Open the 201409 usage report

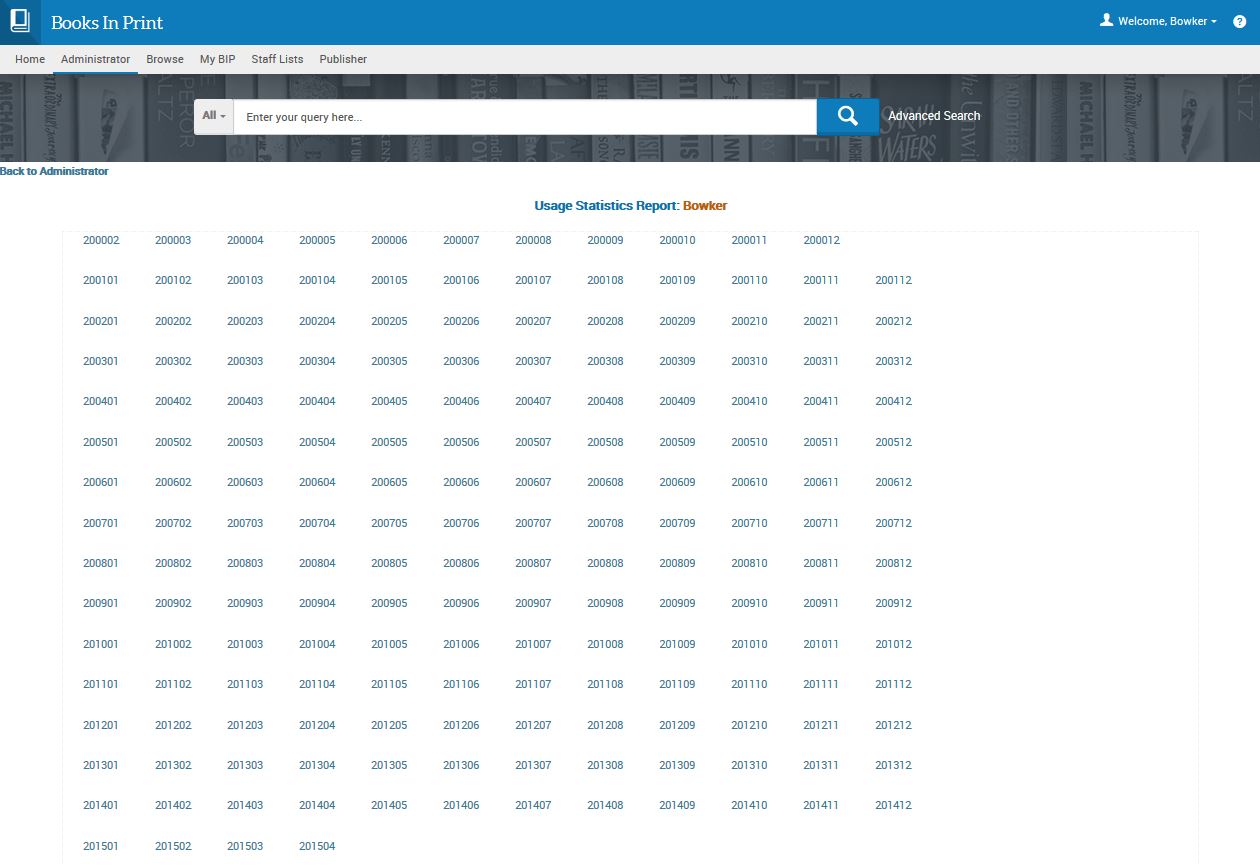point(677,805)
